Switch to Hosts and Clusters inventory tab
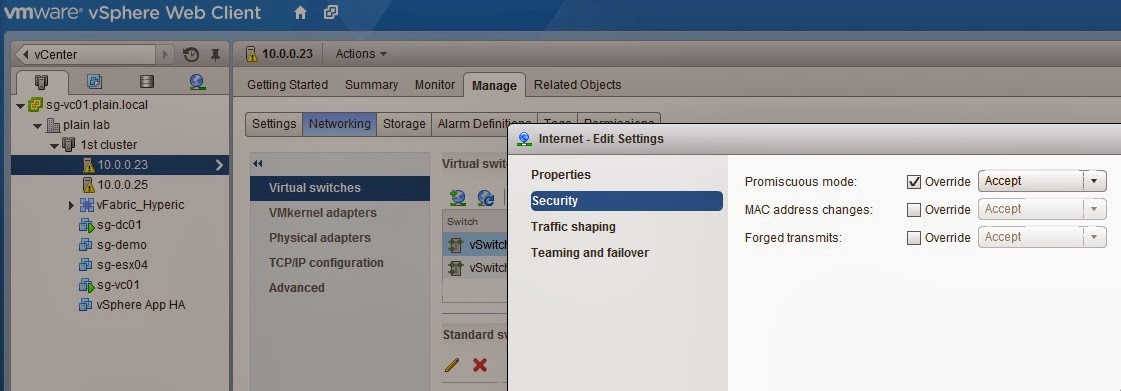The image size is (1121, 391). click(x=41, y=81)
